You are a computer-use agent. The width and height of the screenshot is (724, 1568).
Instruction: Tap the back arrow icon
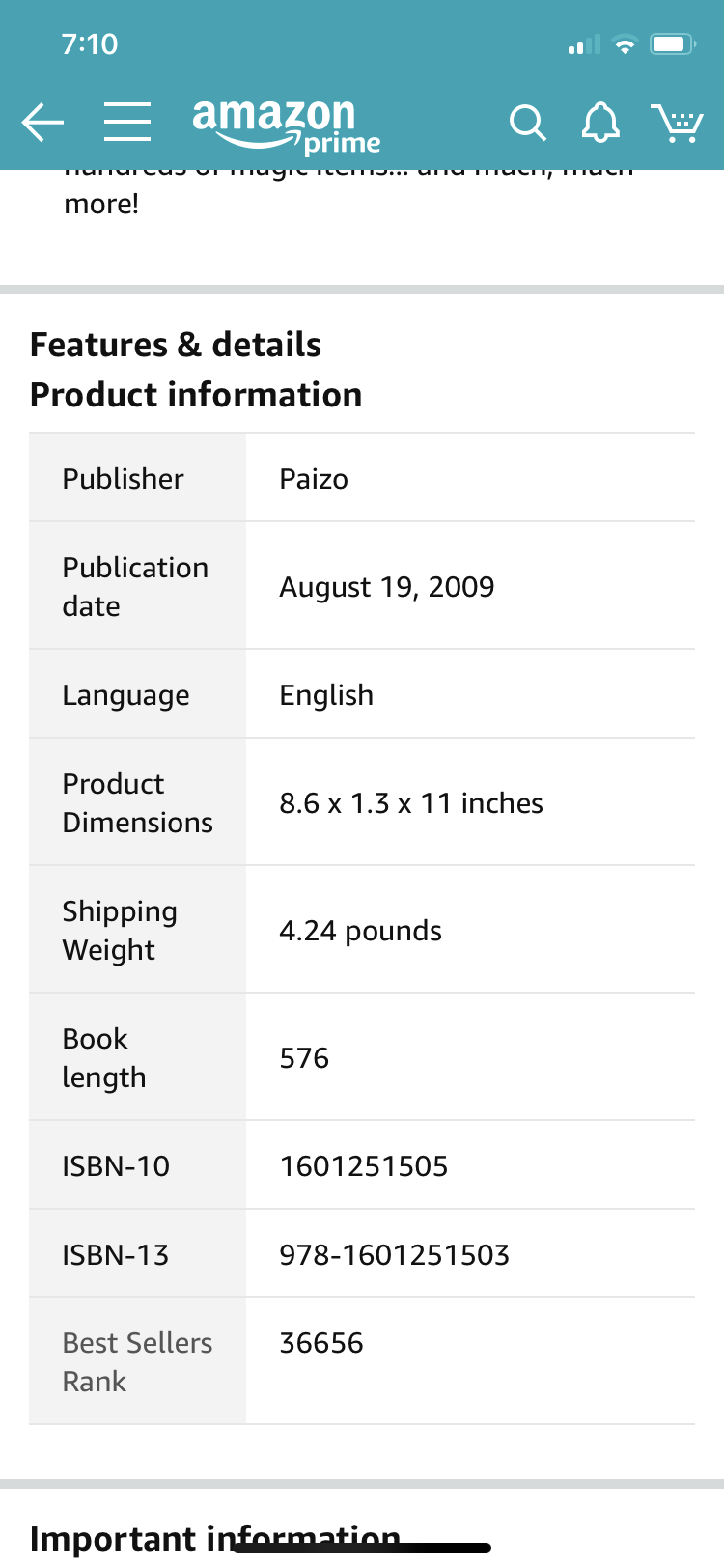(42, 123)
